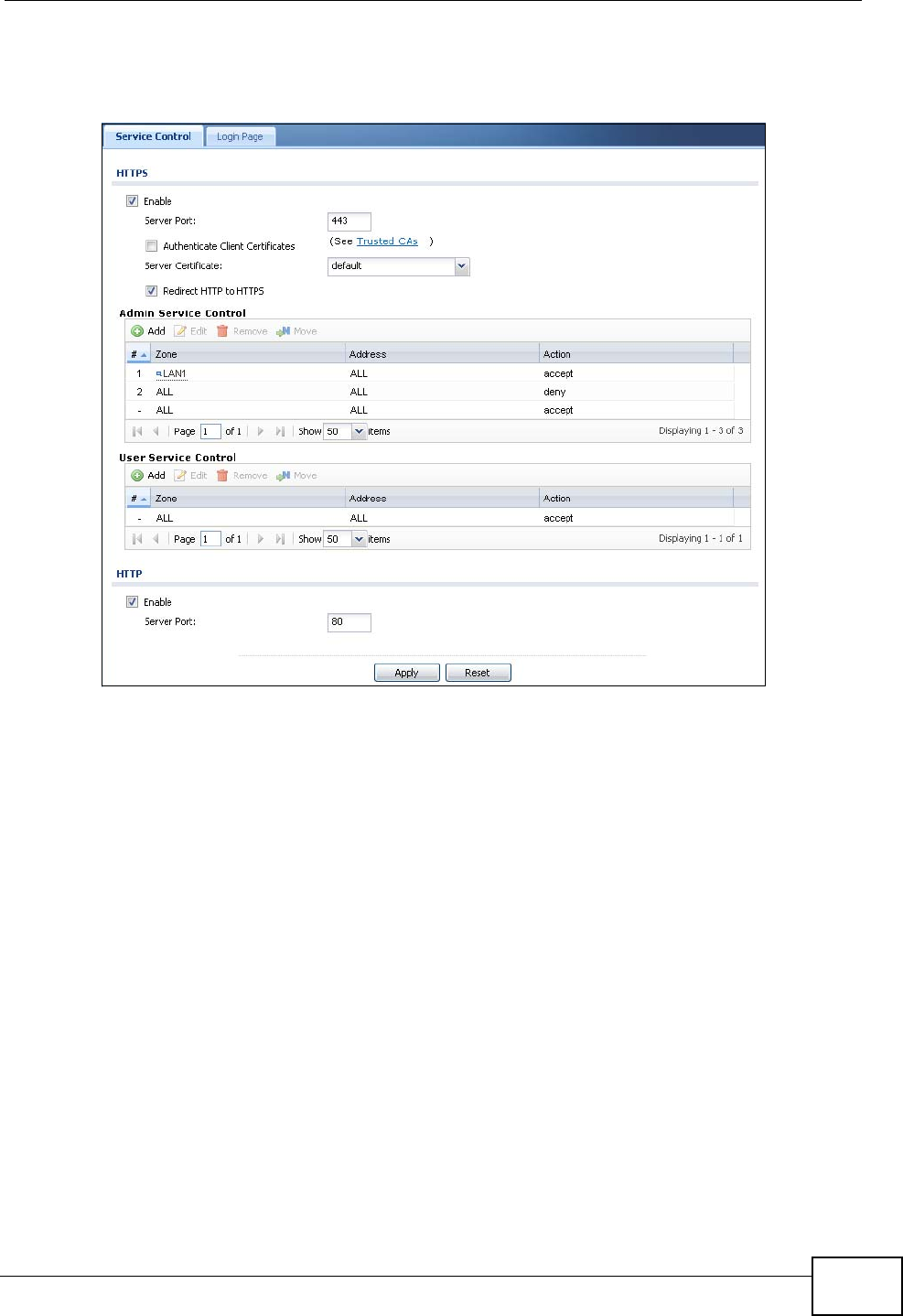This screenshot has width=903, height=1316.
Task: Select the LAN1 zone row
Action: 430,373
